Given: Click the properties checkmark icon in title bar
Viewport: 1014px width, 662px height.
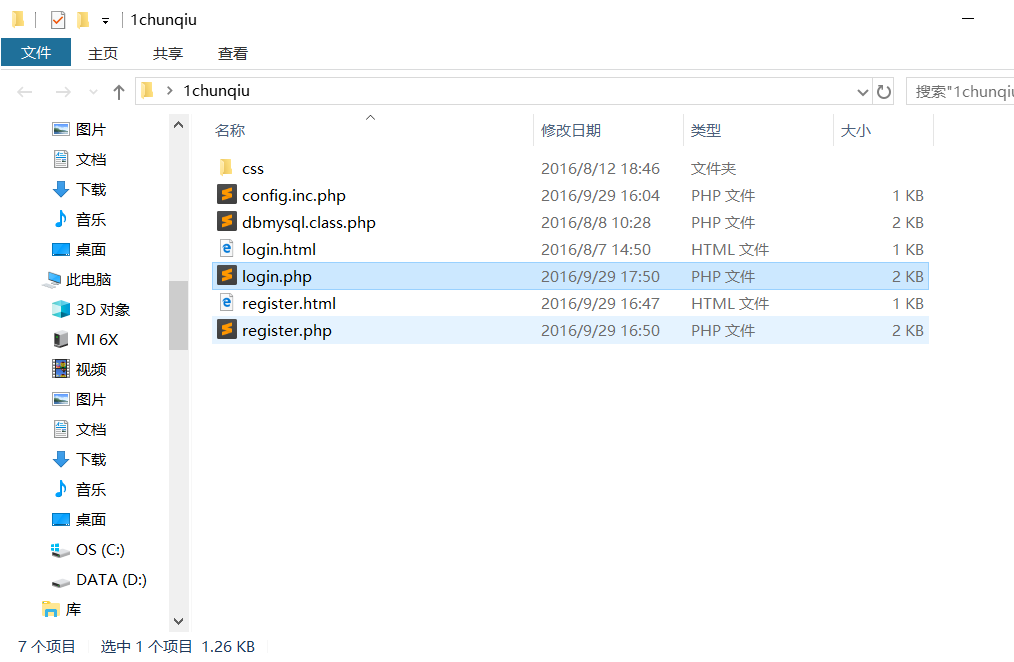Looking at the screenshot, I should tap(58, 20).
